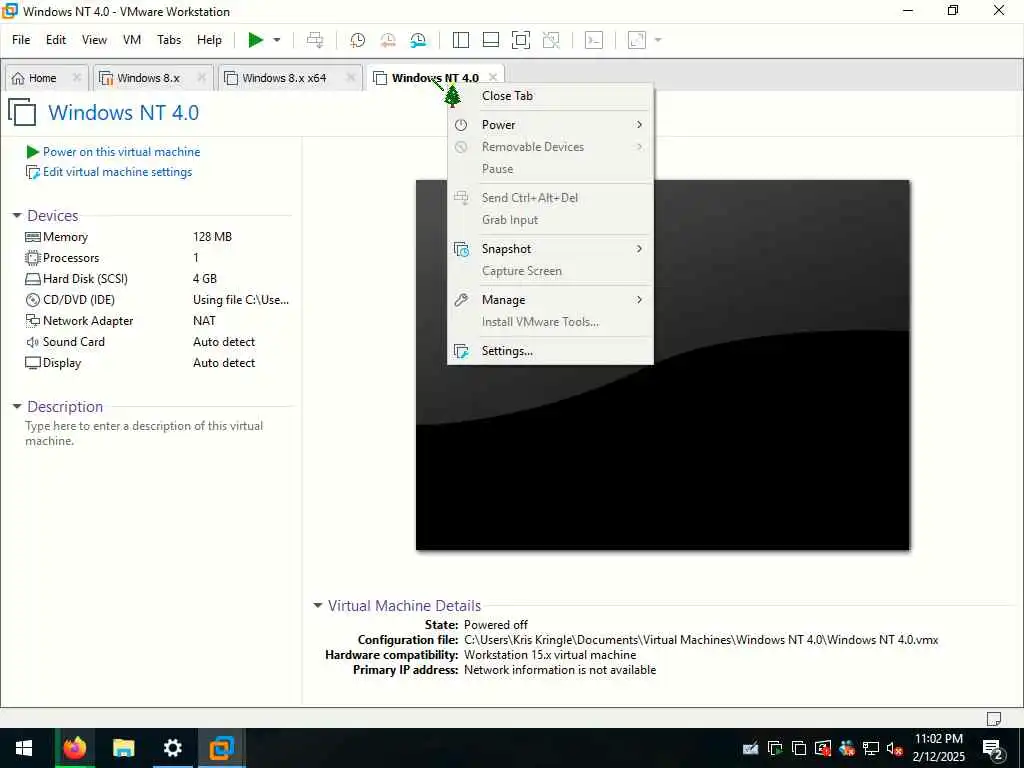The height and width of the screenshot is (768, 1024).
Task: Select Settings... in the context menu
Action: click(x=550, y=351)
